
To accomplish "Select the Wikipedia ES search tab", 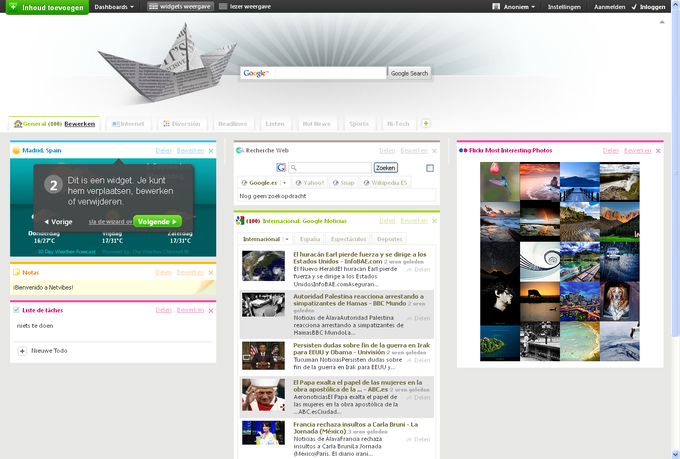I will point(385,183).
